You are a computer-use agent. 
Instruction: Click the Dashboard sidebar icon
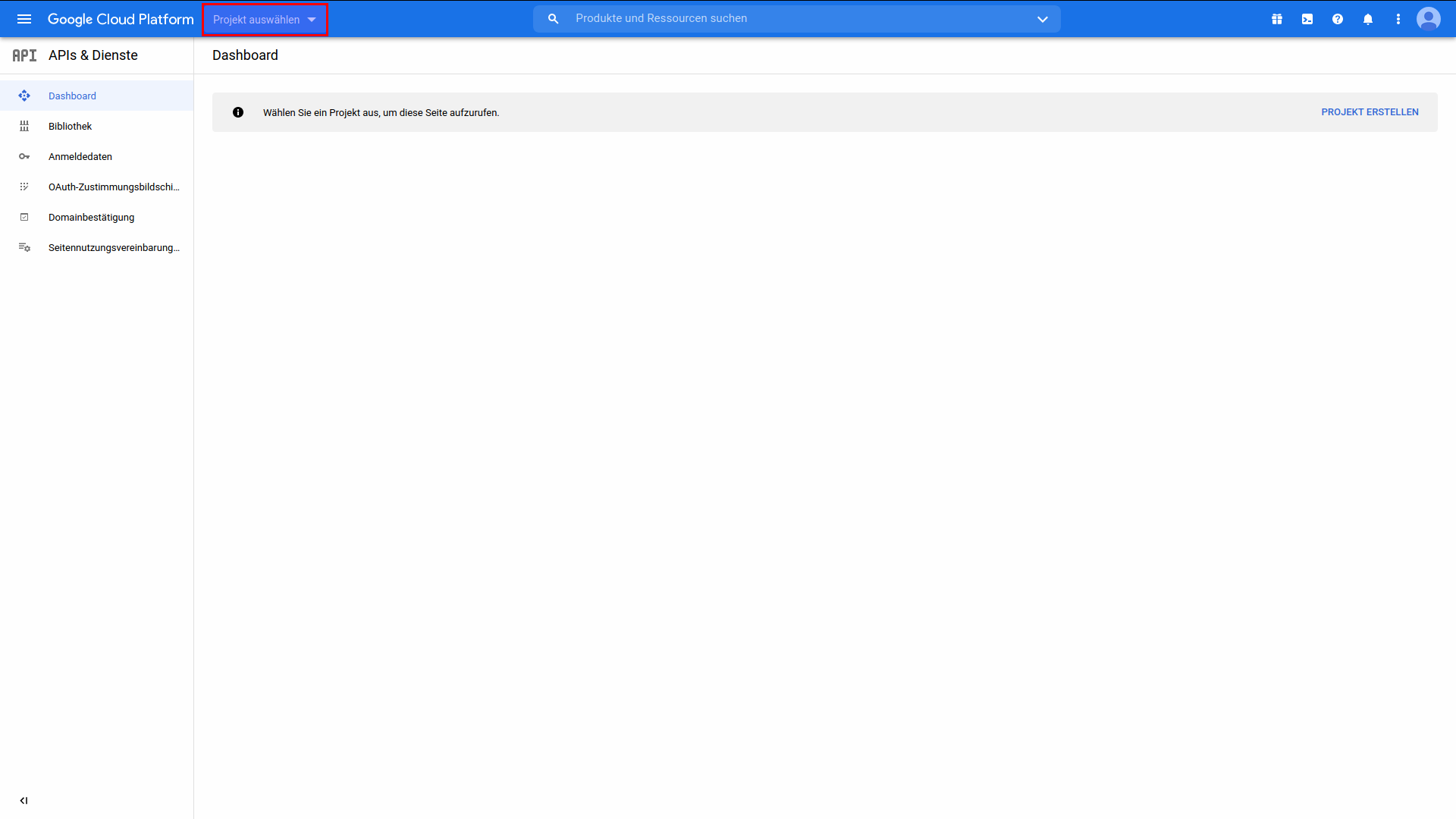tap(24, 96)
